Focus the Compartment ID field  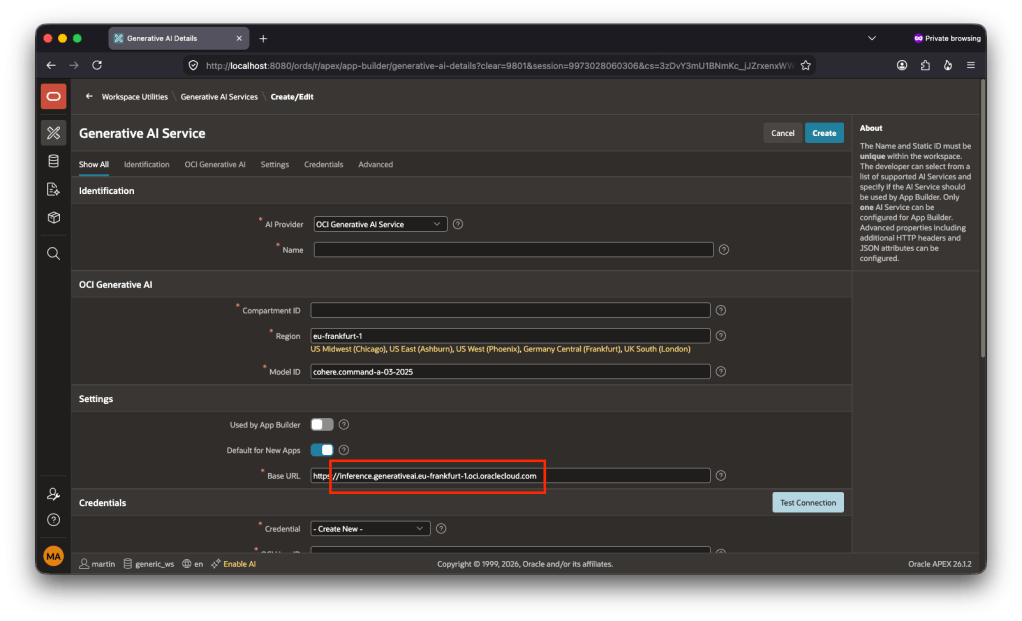coord(510,310)
